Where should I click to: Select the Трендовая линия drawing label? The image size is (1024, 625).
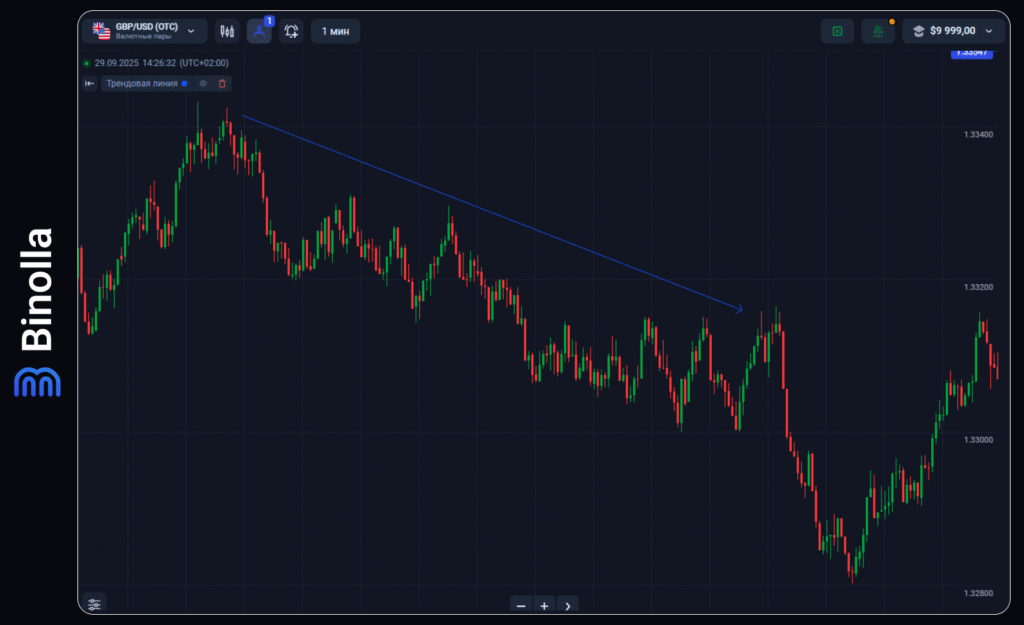pos(141,84)
